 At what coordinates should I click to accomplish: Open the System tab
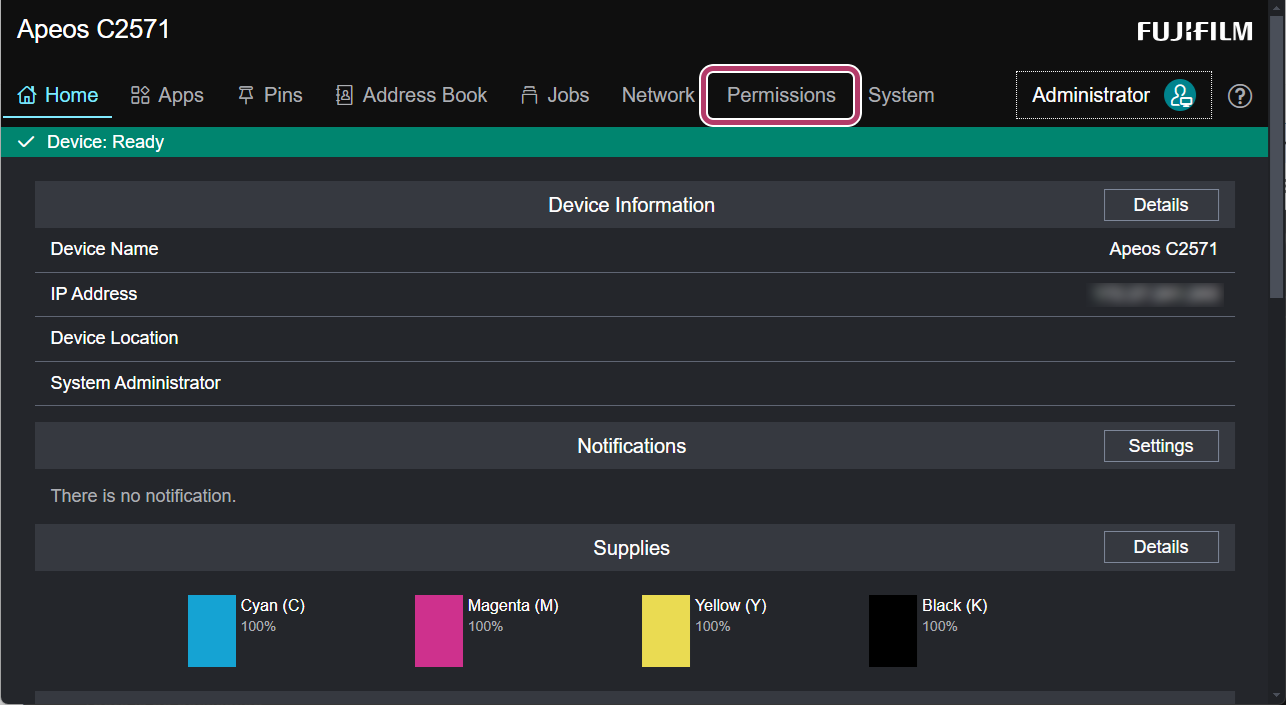[x=901, y=95]
